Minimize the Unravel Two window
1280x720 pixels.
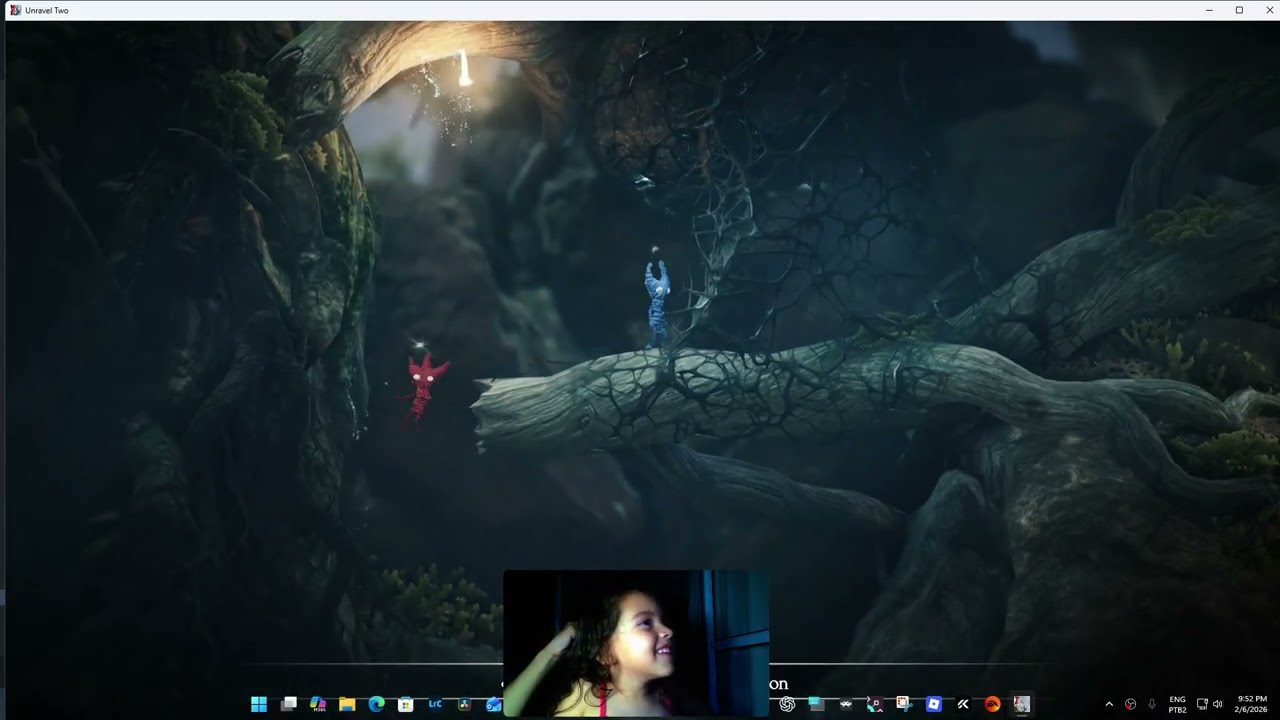click(1209, 10)
